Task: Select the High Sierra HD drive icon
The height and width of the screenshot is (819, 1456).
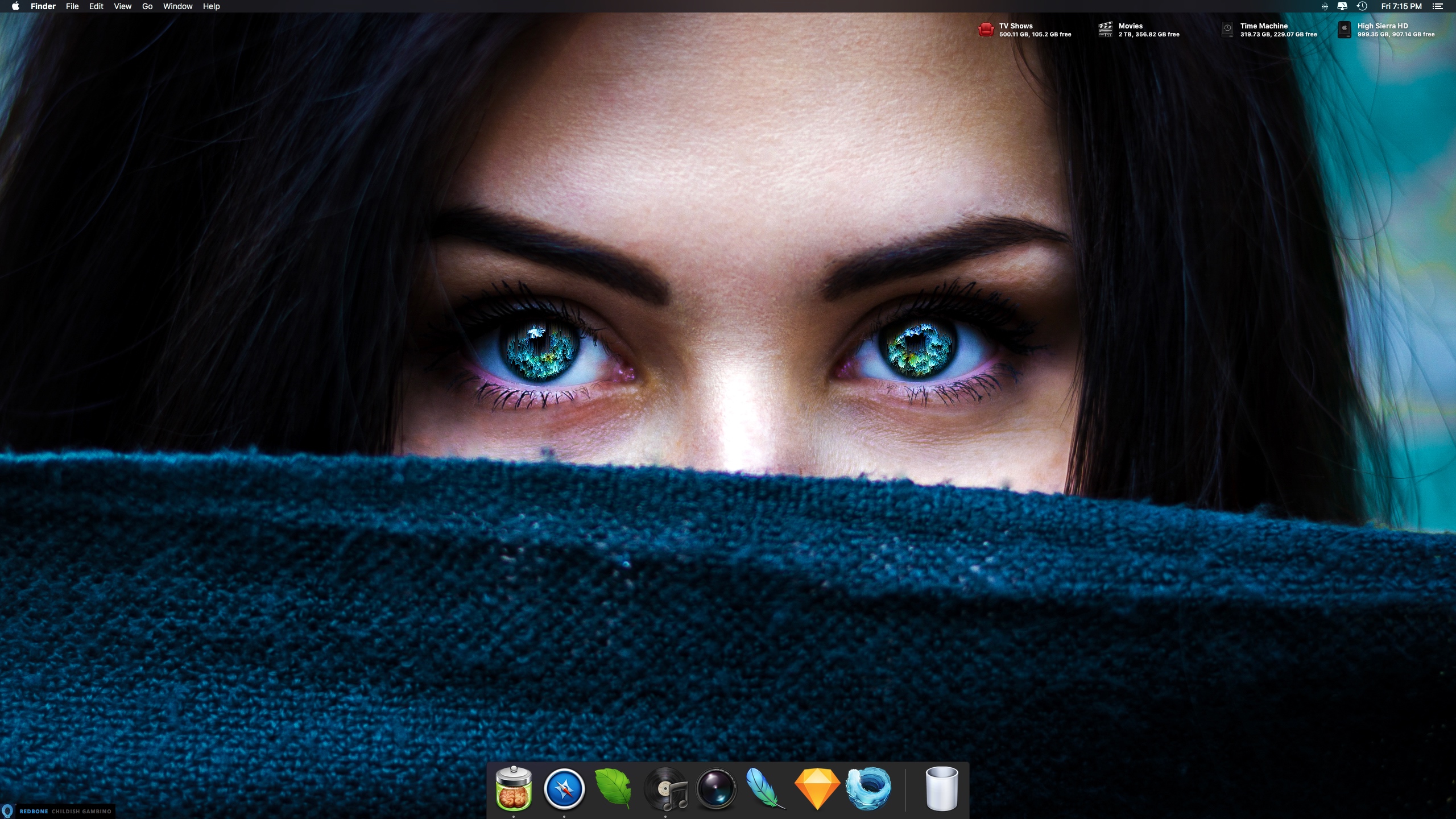Action: (1344, 30)
